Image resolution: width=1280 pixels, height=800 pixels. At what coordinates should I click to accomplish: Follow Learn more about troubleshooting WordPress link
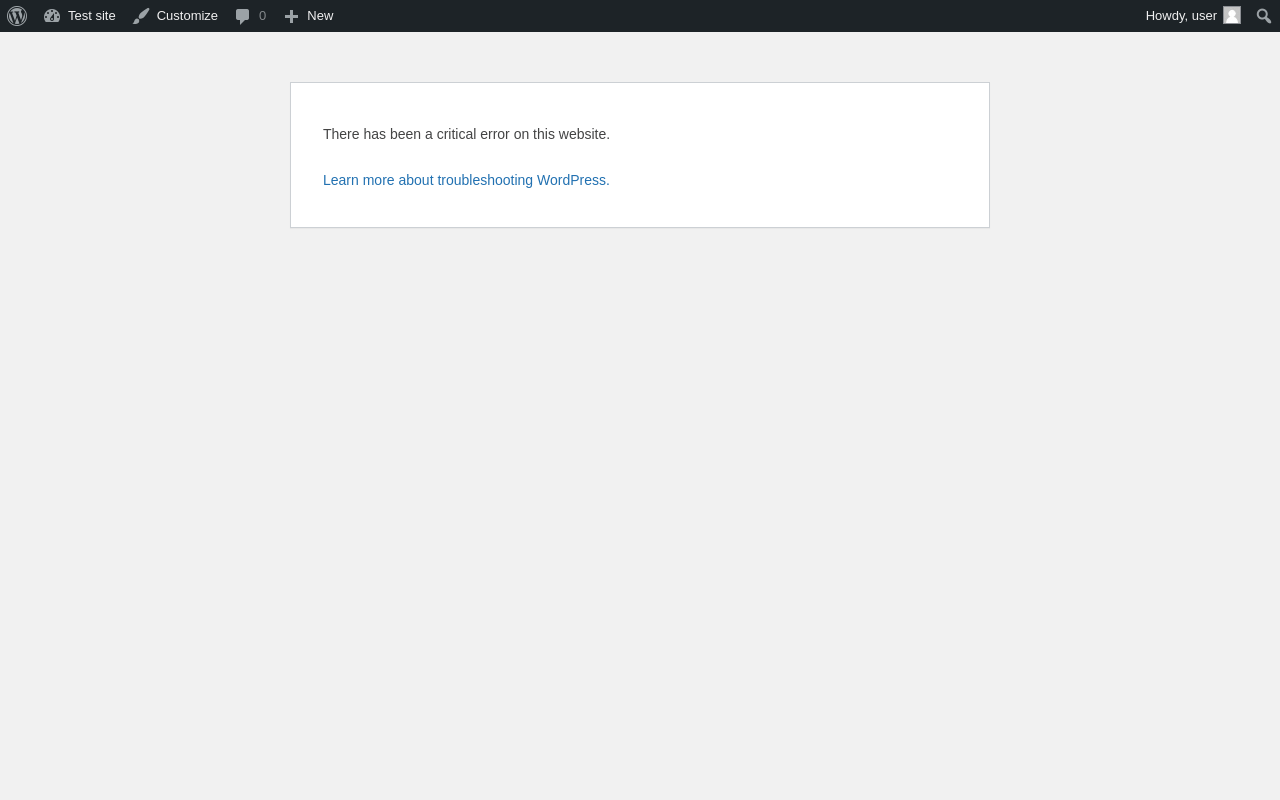click(466, 180)
